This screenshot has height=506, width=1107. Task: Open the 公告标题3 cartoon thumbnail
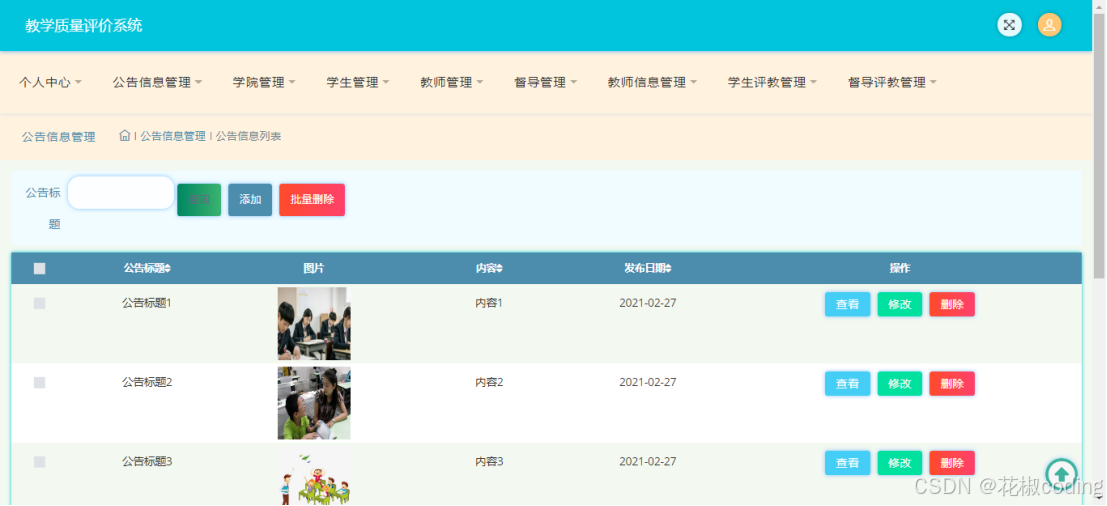click(313, 478)
